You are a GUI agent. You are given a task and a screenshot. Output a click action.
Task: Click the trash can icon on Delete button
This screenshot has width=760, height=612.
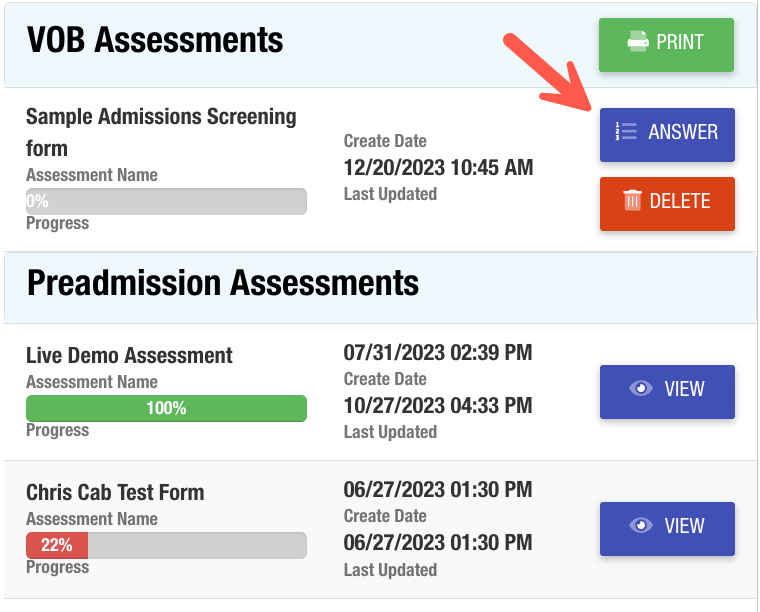(632, 201)
